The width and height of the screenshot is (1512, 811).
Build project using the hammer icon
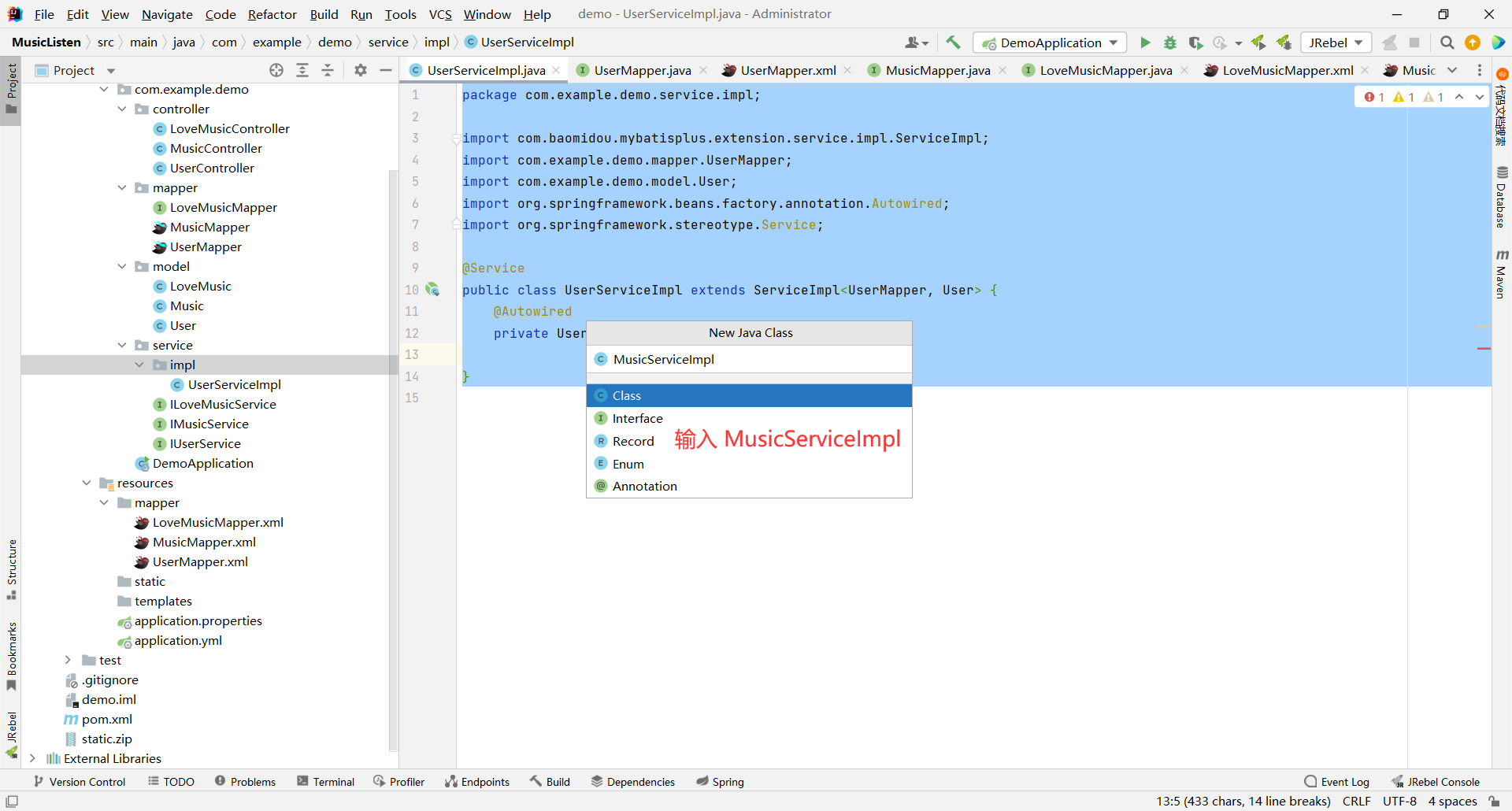953,43
